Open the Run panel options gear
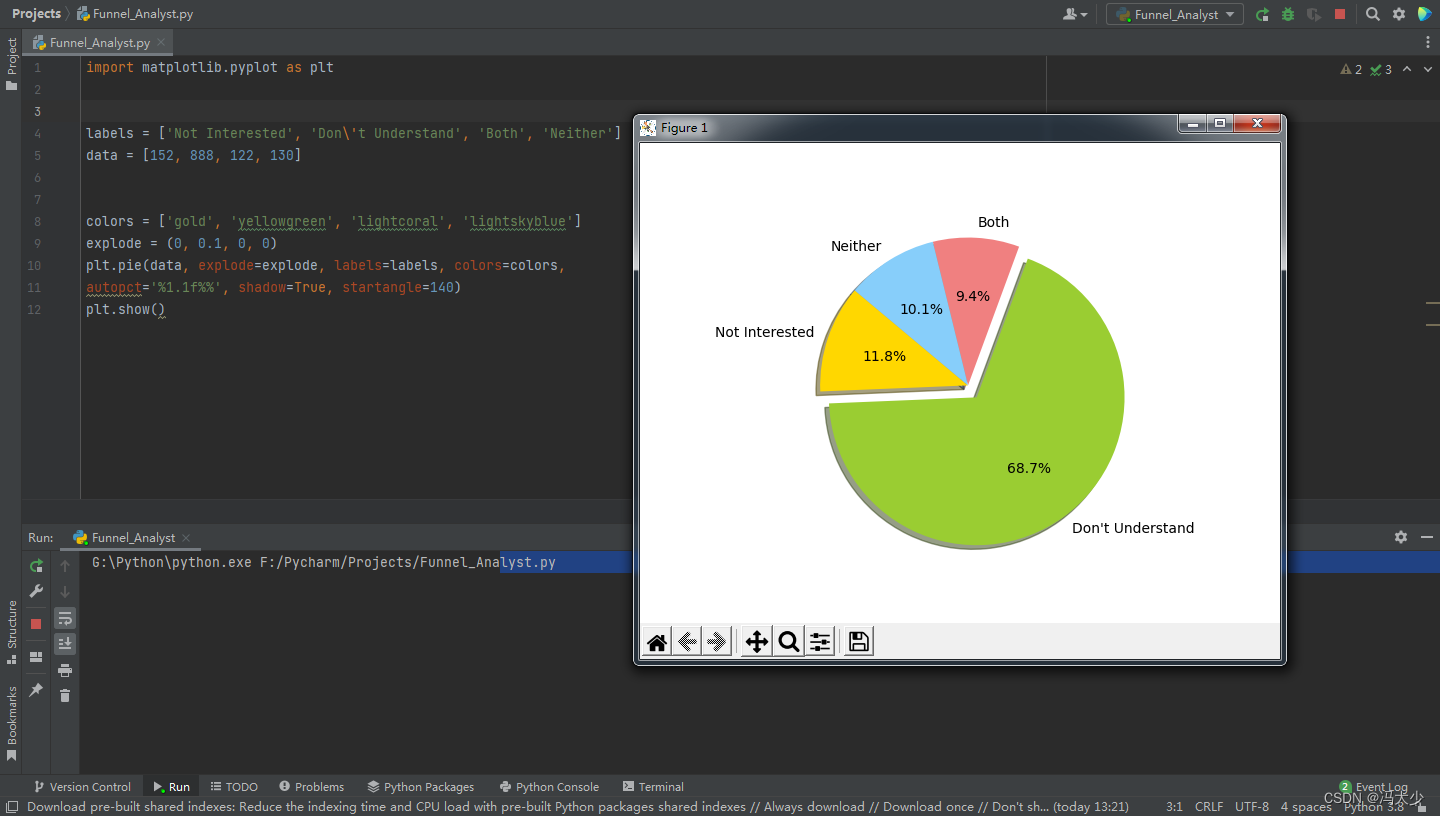Viewport: 1440px width, 816px height. 1401,537
